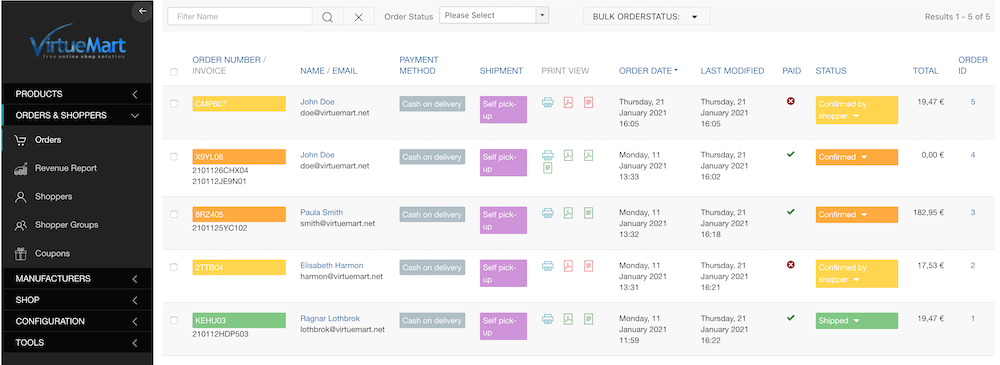Click the search magnifier icon
This screenshot has width=1000, height=365.
(327, 17)
